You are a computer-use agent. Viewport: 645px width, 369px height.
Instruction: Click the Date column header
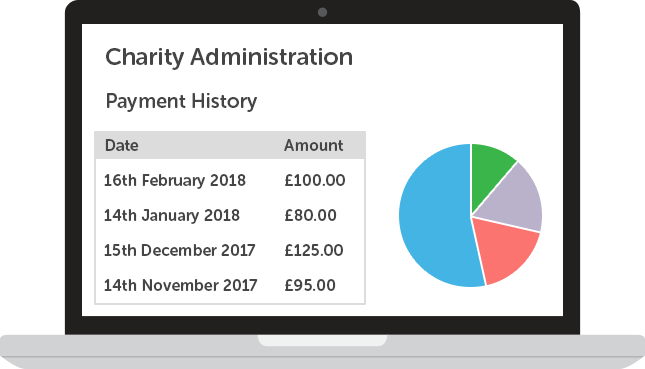(x=121, y=146)
